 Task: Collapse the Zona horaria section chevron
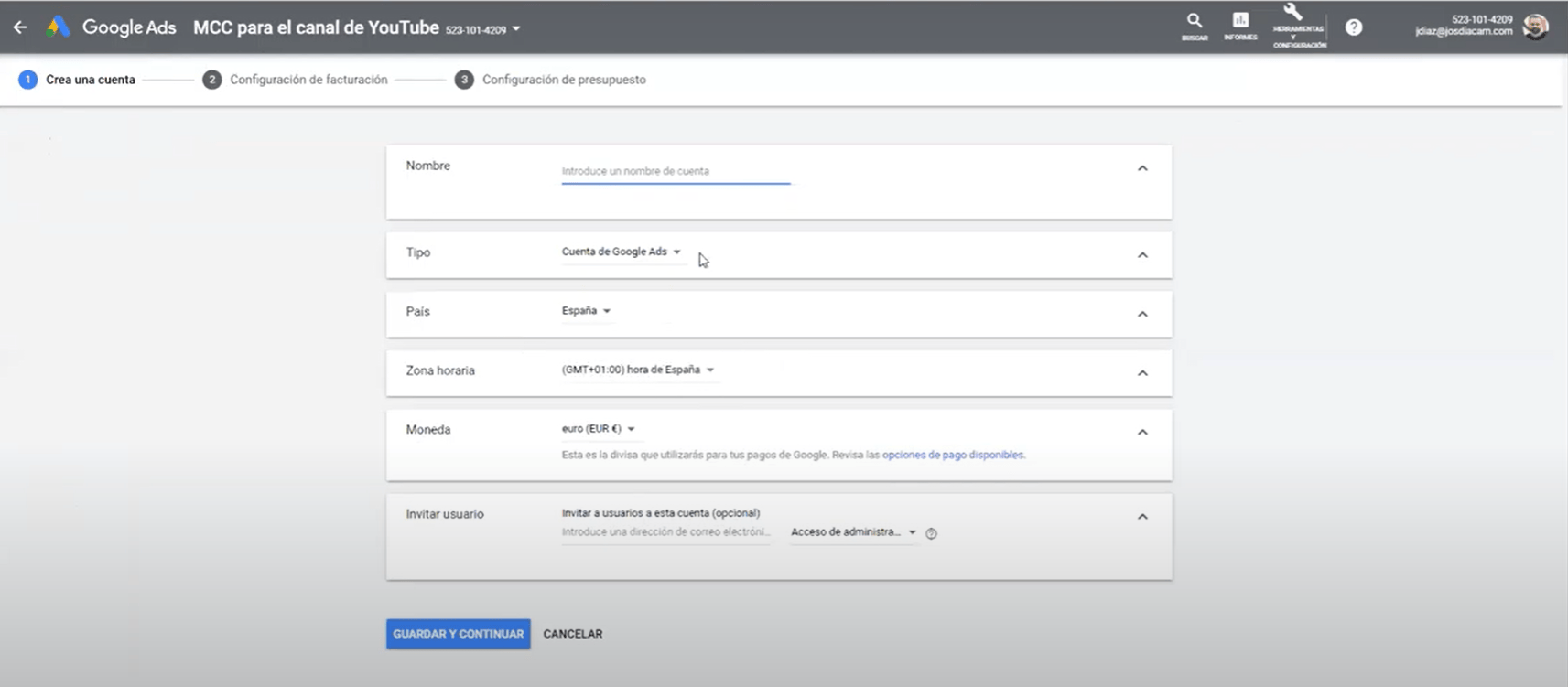point(1142,373)
